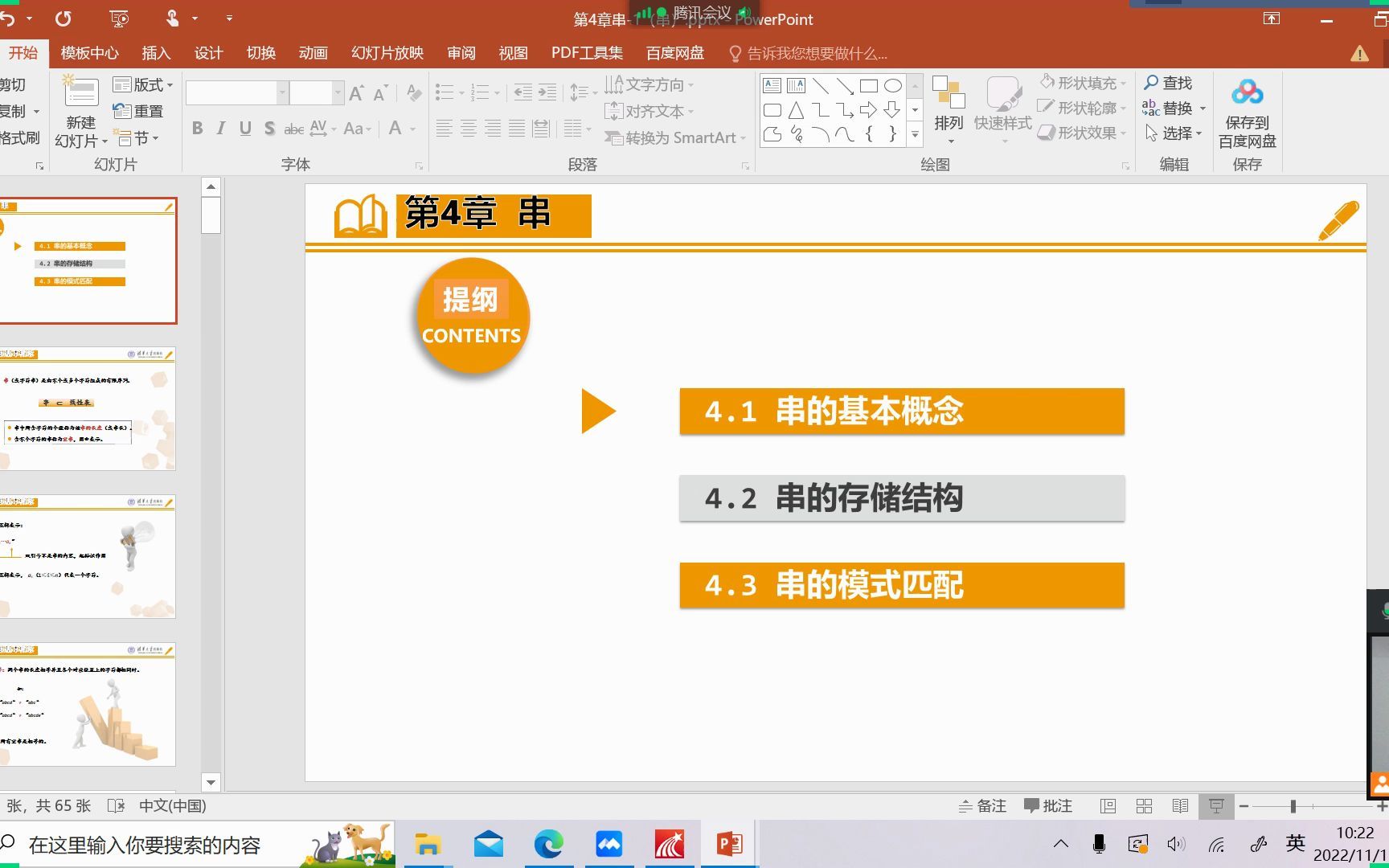The height and width of the screenshot is (868, 1389).
Task: Click the 批注 button in status bar
Action: click(1047, 805)
